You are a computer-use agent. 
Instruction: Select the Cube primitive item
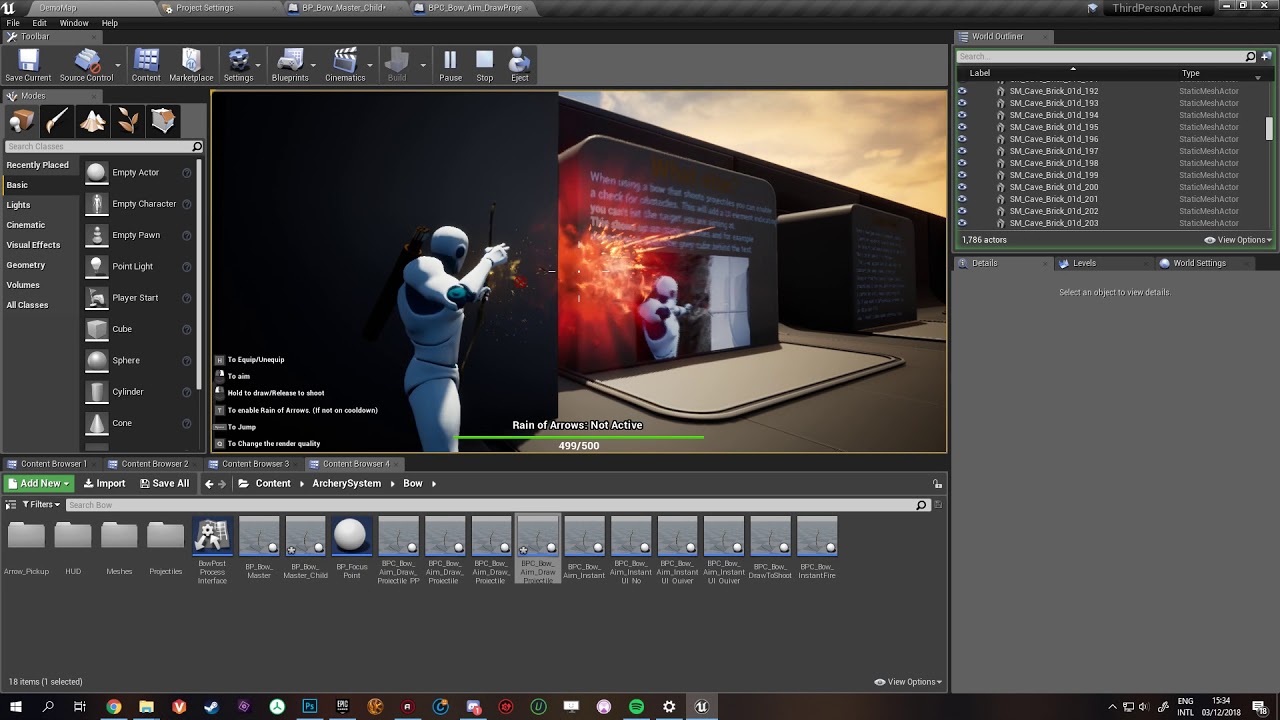click(139, 329)
